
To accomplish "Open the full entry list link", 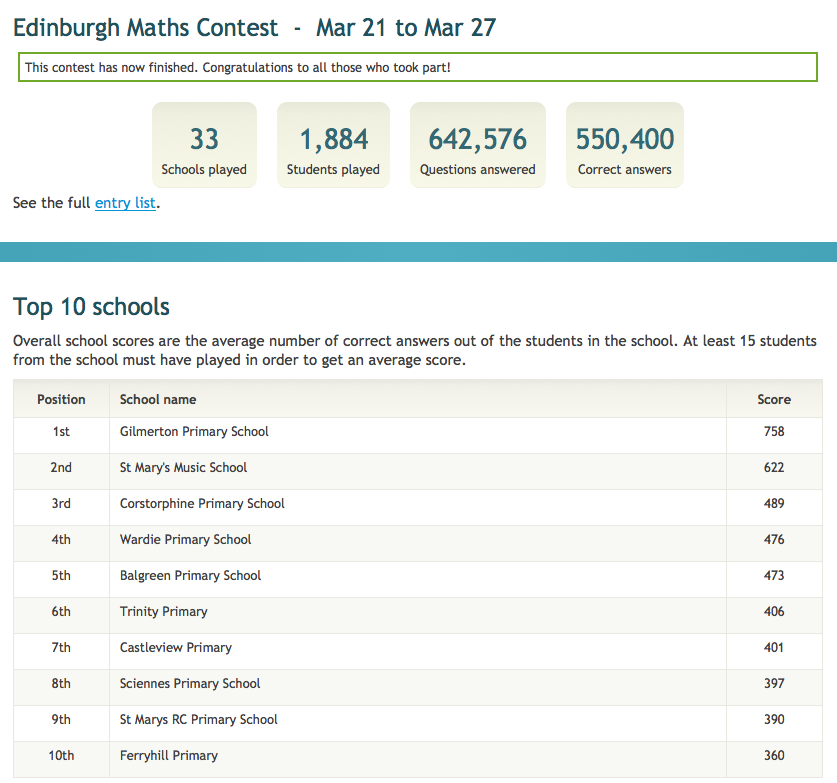I will click(125, 203).
